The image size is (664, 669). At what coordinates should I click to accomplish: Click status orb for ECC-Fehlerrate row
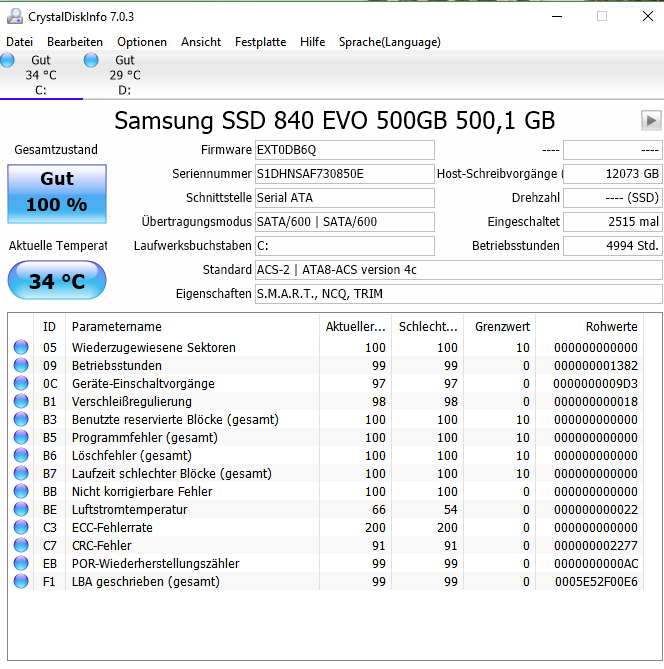pyautogui.click(x=21, y=527)
